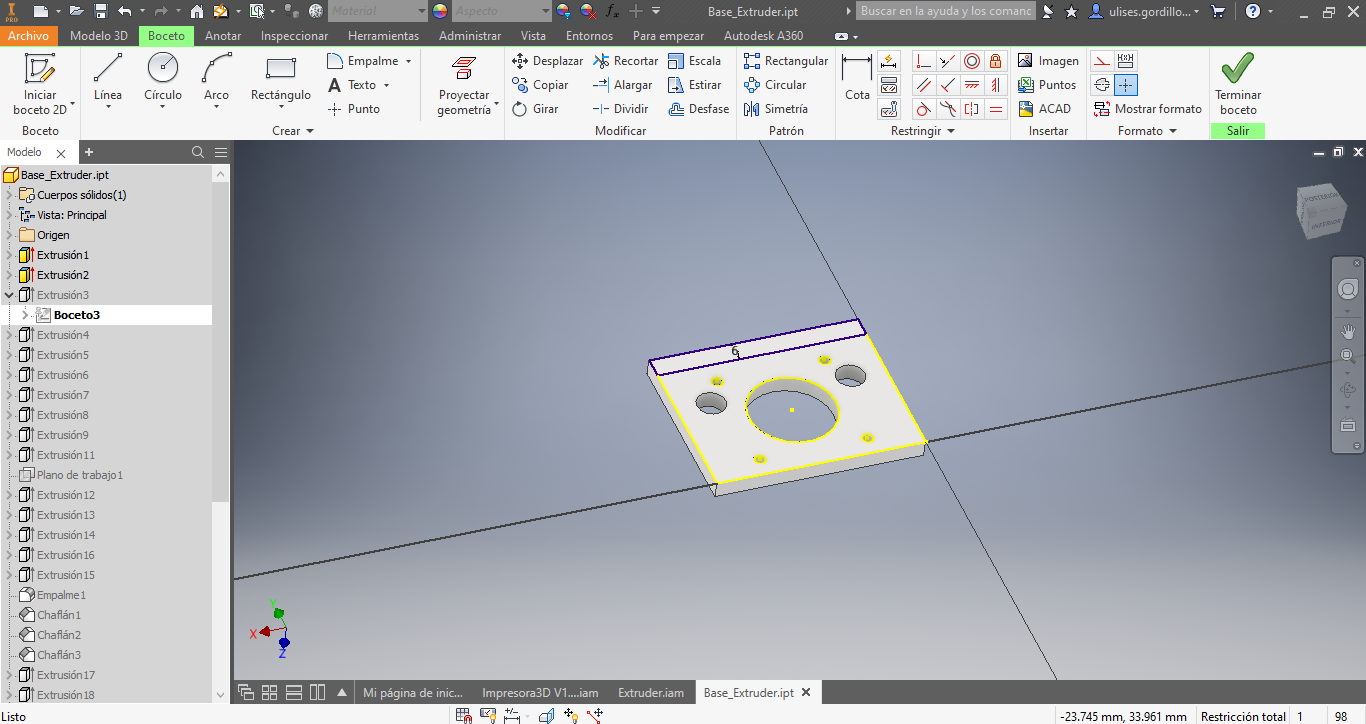Select the Rectángulo sketch tool
The width and height of the screenshot is (1366, 724).
tap(281, 80)
